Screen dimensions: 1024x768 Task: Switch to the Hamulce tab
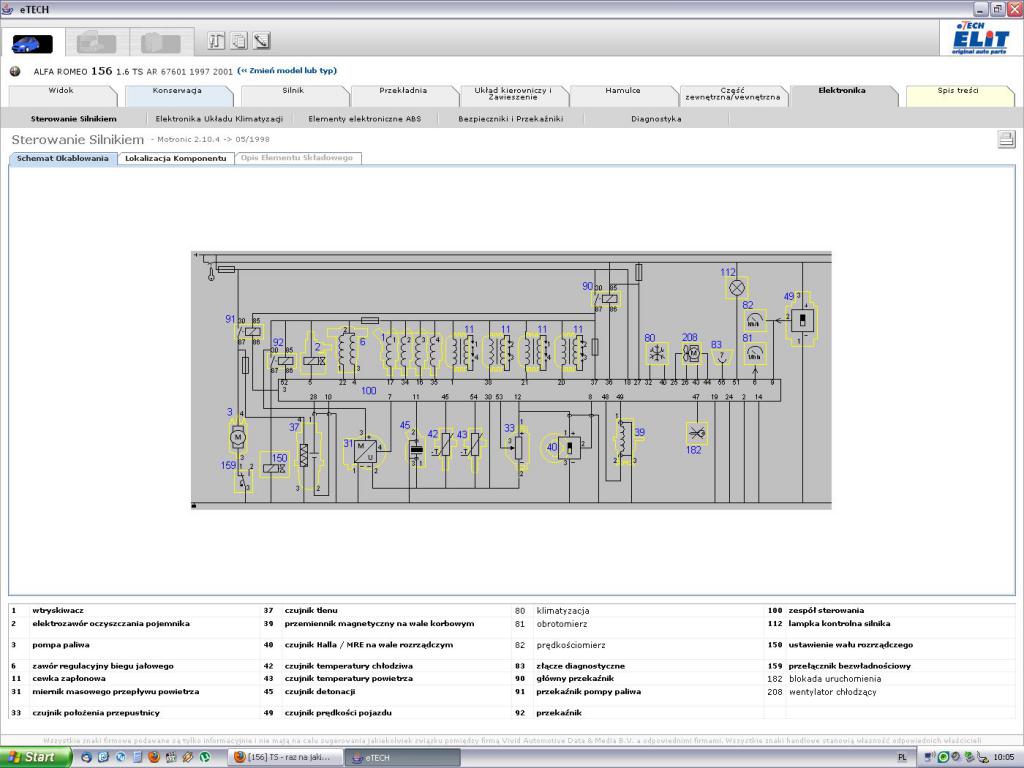622,91
